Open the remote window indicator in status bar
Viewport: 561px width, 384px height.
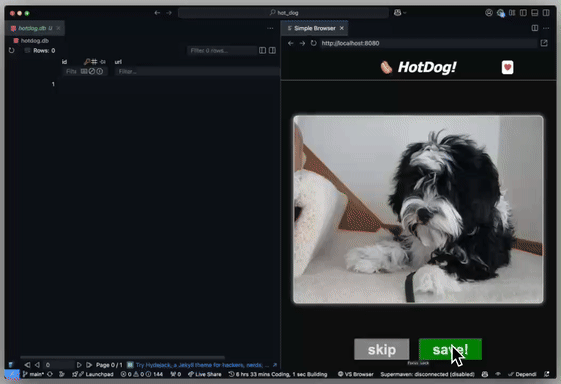(x=12, y=374)
